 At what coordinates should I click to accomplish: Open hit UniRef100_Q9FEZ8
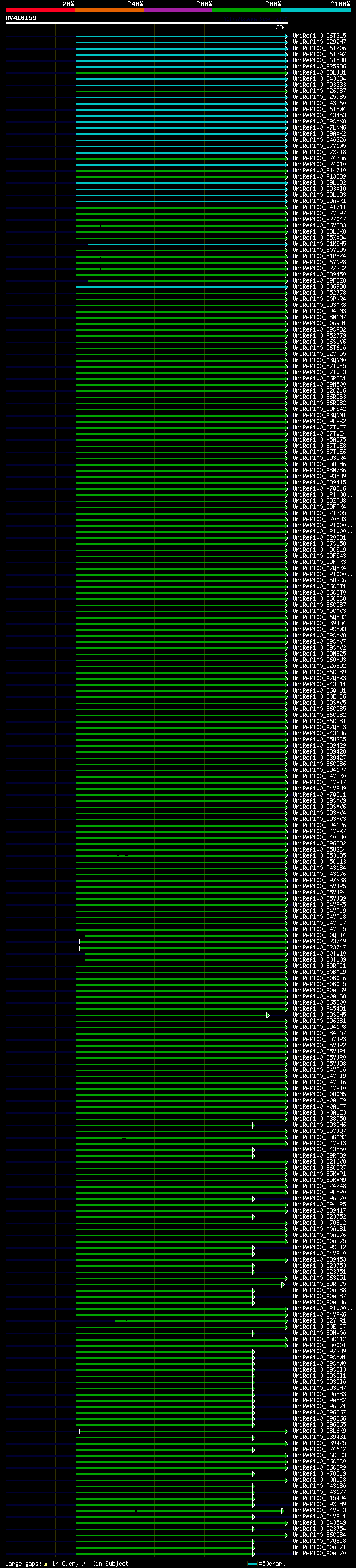[x=319, y=280]
